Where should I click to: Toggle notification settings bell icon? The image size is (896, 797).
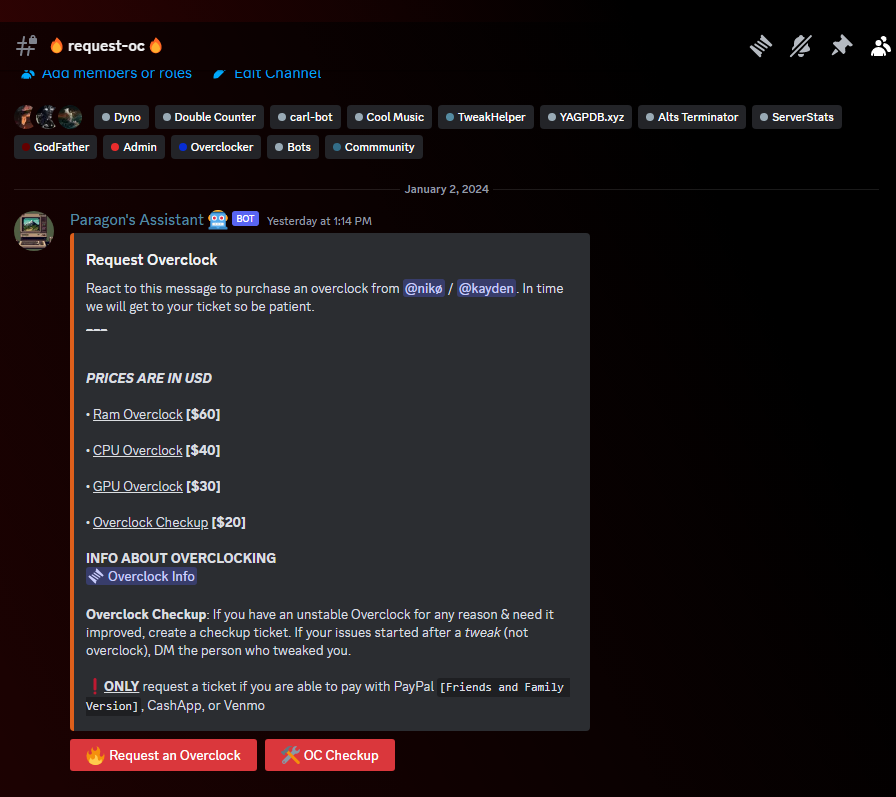[801, 46]
